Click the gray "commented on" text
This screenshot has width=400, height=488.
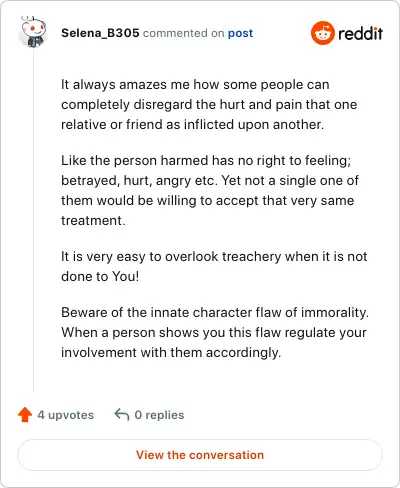[183, 33]
